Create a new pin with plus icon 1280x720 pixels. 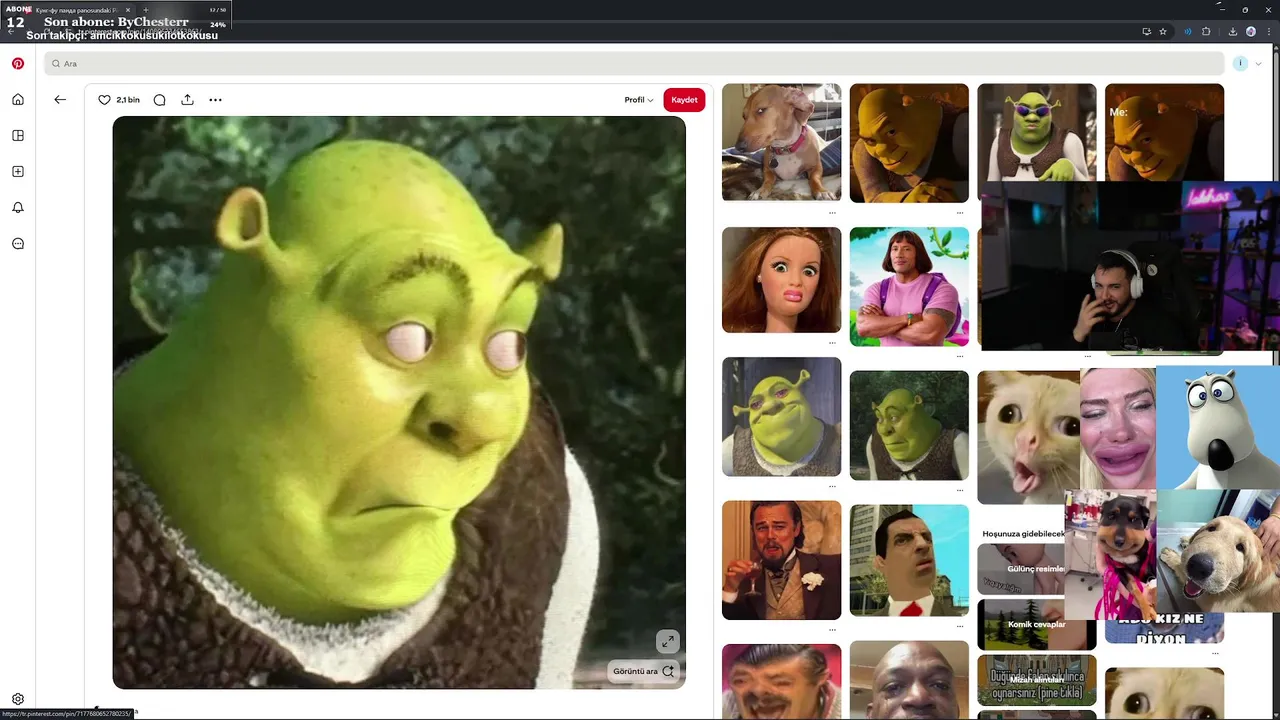[18, 171]
